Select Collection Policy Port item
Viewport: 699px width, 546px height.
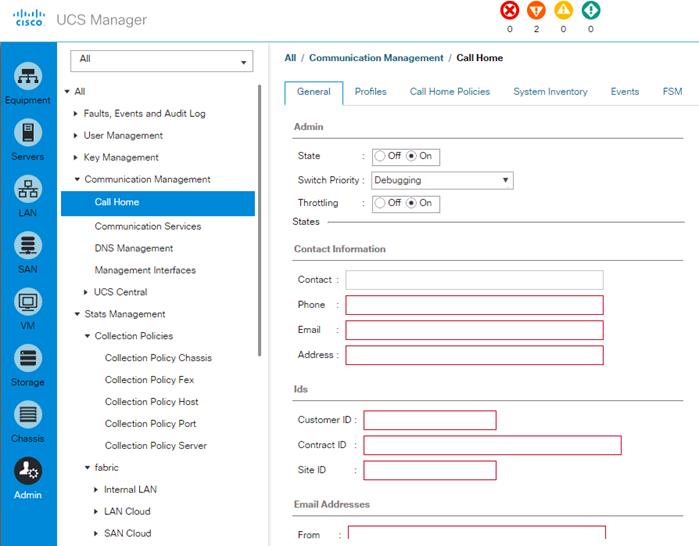[151, 423]
